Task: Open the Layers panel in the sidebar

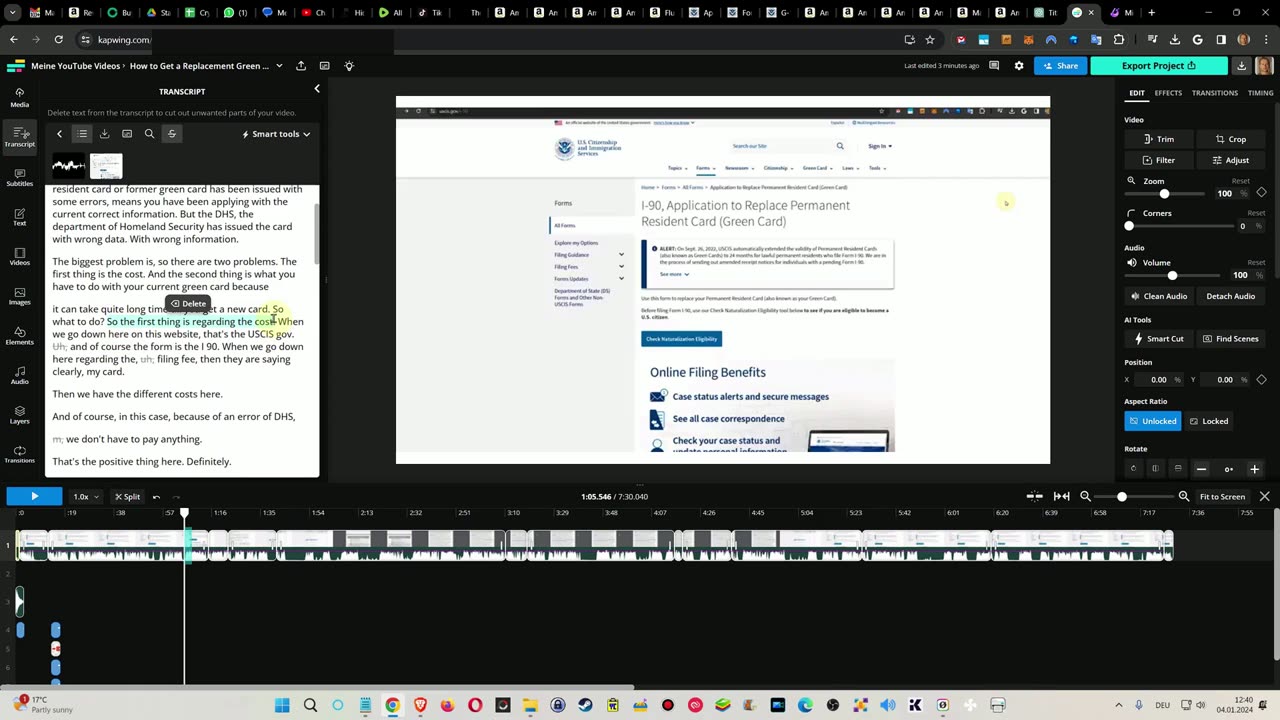Action: 19,414
